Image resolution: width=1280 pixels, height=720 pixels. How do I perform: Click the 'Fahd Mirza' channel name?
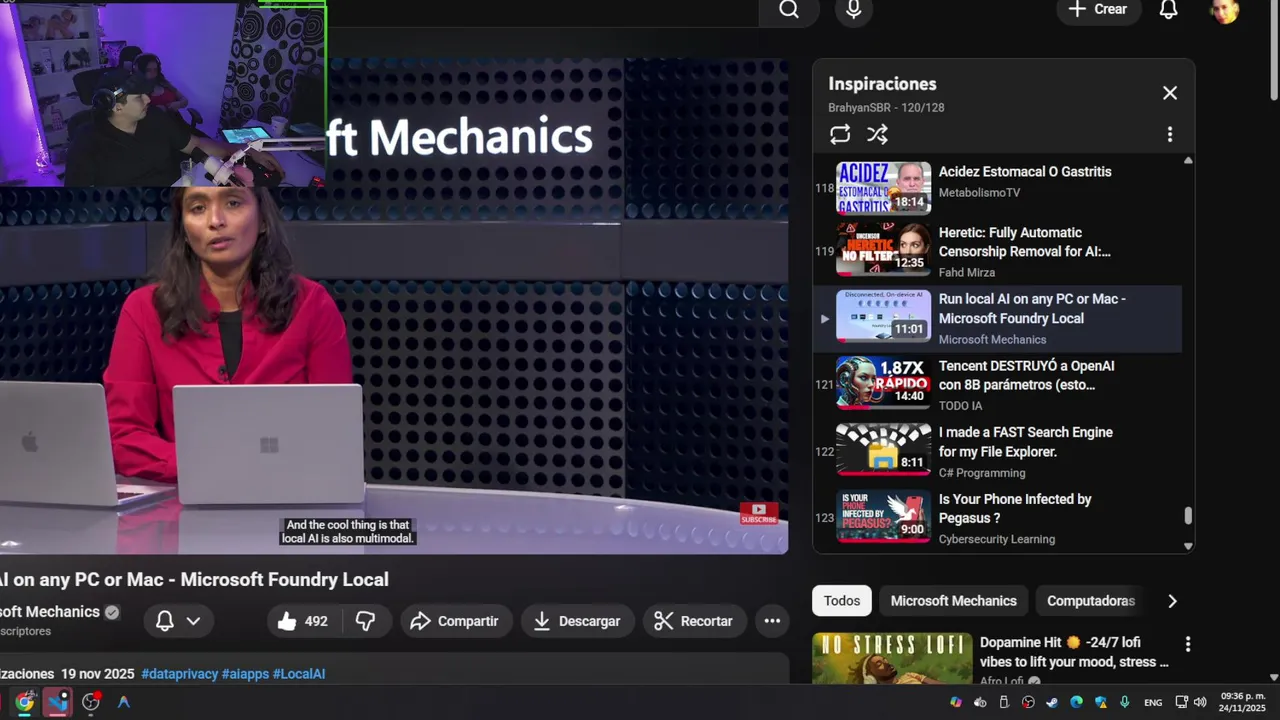[966, 272]
